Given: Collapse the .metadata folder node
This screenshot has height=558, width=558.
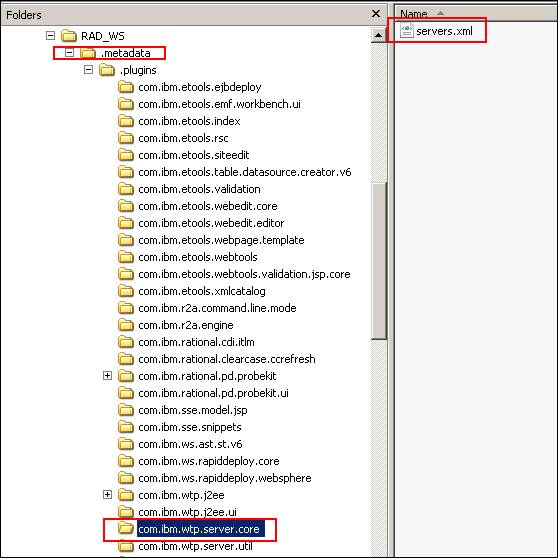Looking at the screenshot, I should 69,53.
